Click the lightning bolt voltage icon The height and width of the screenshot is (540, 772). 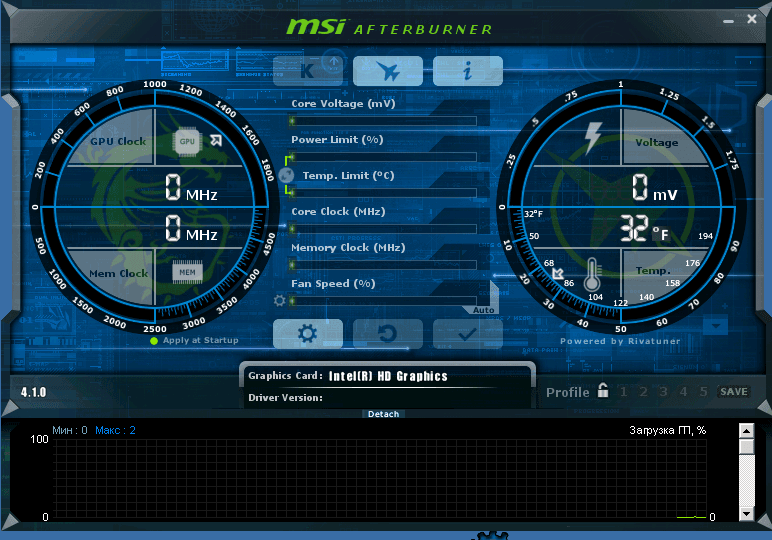click(593, 138)
